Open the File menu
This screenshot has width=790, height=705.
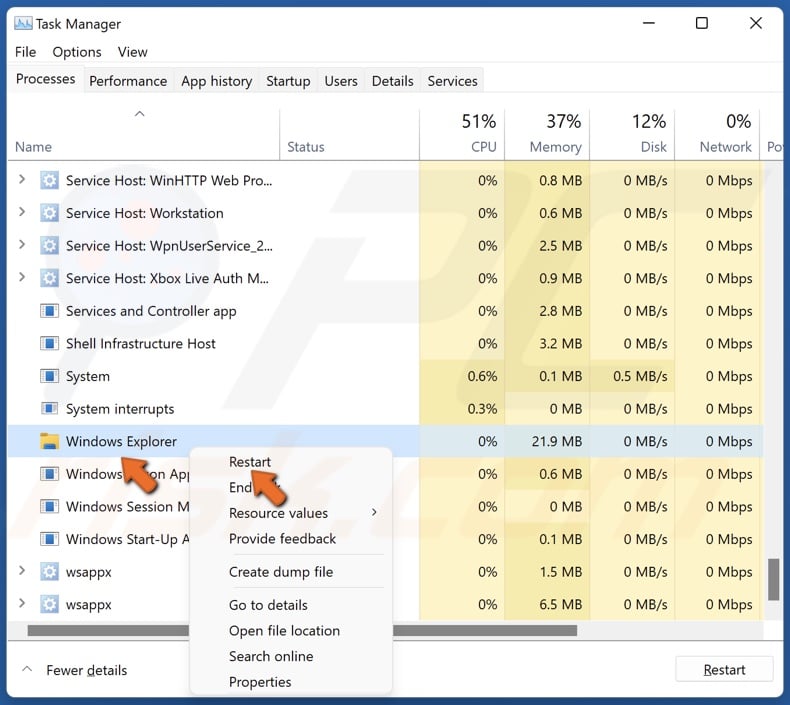pos(25,52)
